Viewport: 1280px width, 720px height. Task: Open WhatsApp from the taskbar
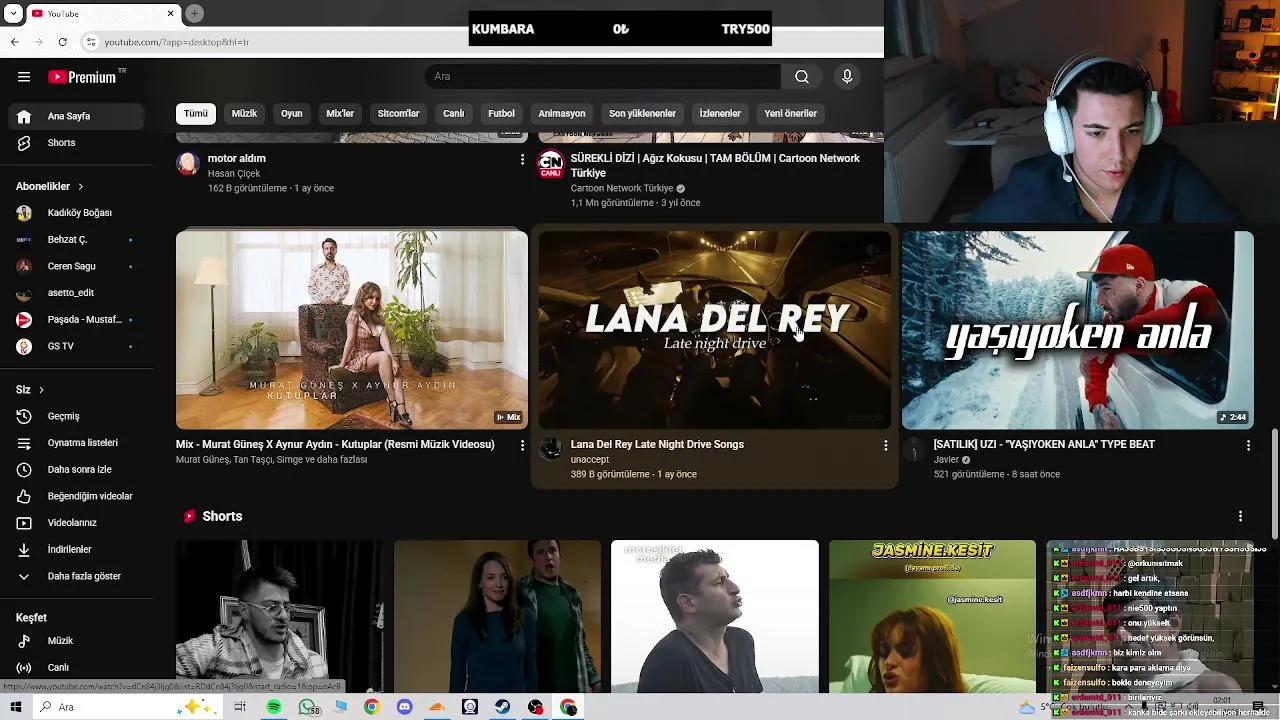tap(308, 707)
